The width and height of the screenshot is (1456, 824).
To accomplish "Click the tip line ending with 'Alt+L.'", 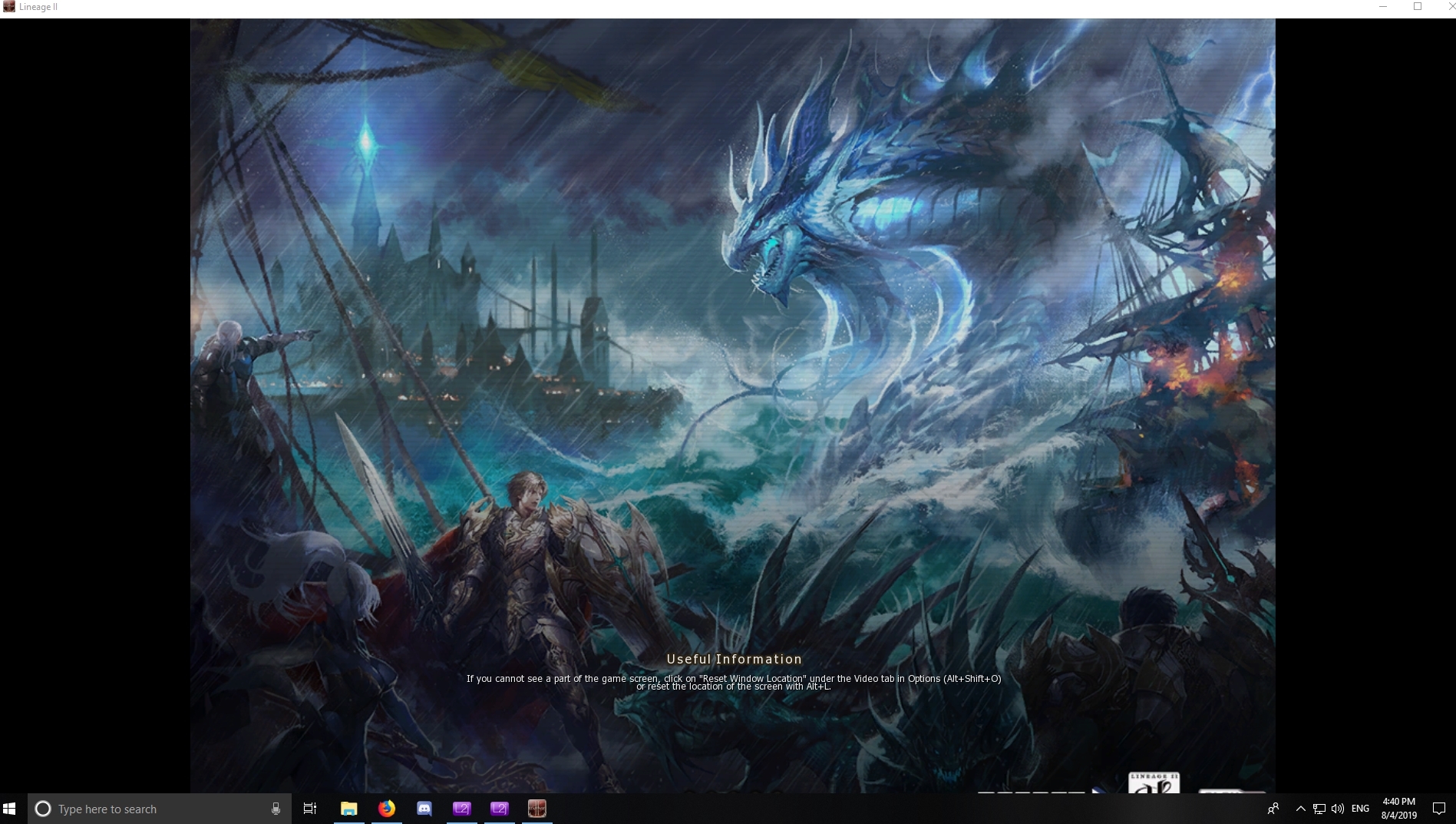I will (x=734, y=687).
